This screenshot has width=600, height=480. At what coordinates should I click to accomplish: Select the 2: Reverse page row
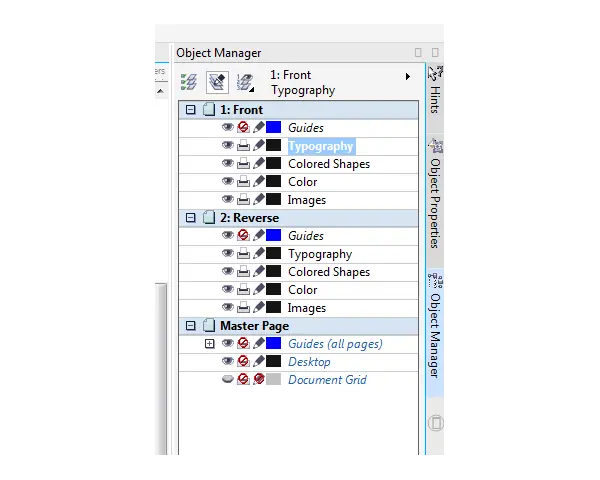pyautogui.click(x=298, y=218)
